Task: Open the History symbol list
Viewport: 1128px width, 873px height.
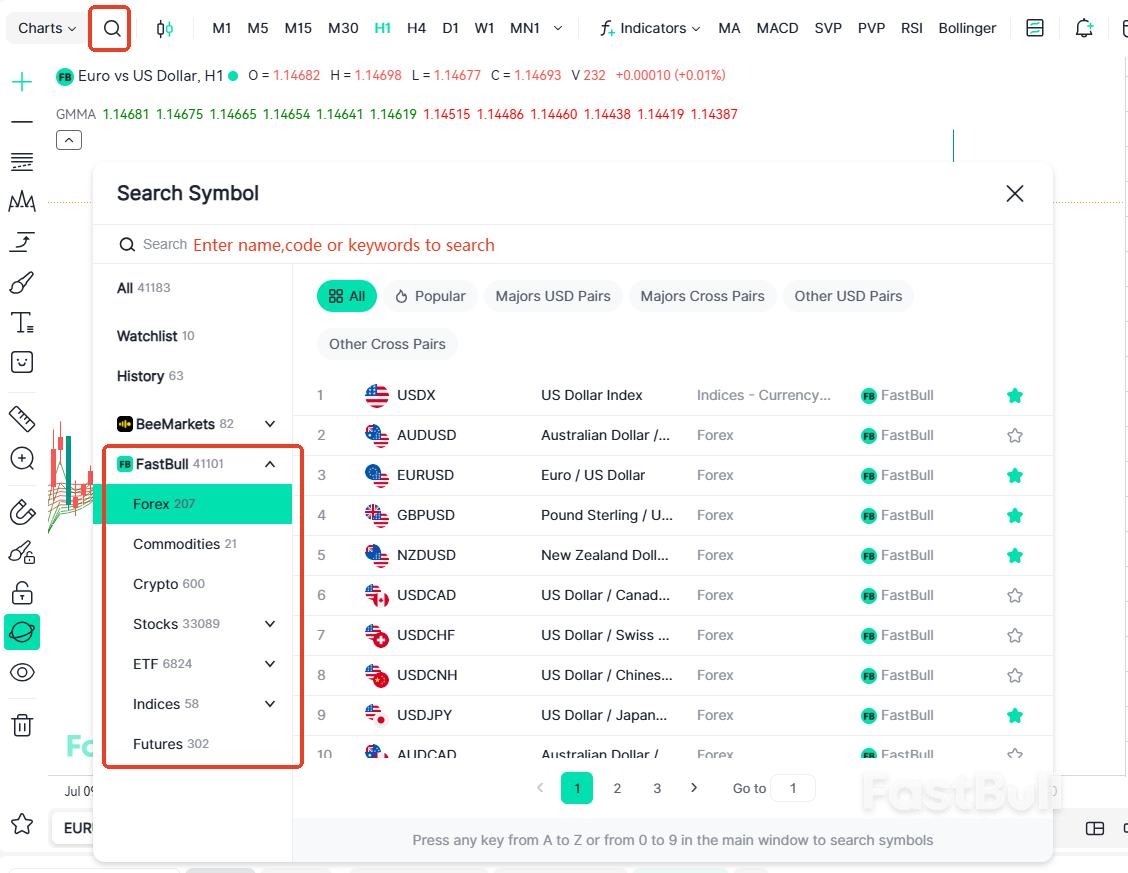Action: [x=150, y=376]
